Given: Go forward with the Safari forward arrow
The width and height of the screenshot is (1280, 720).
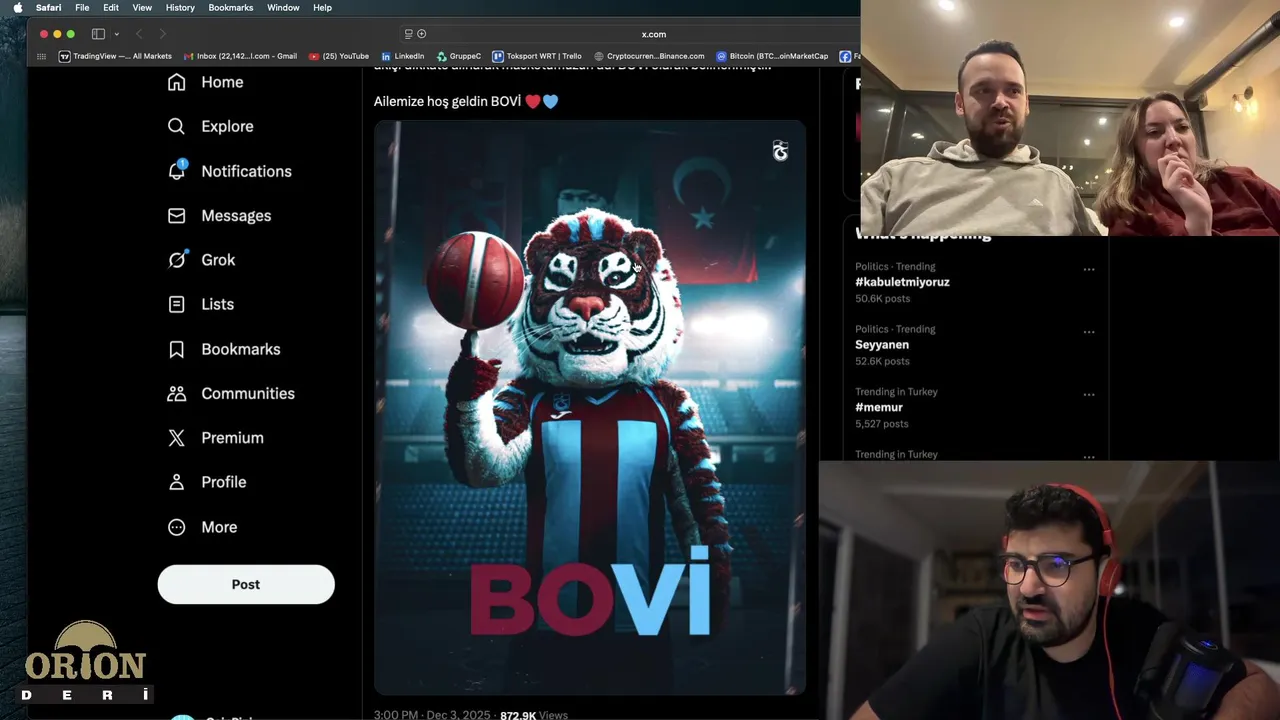Looking at the screenshot, I should click(162, 34).
